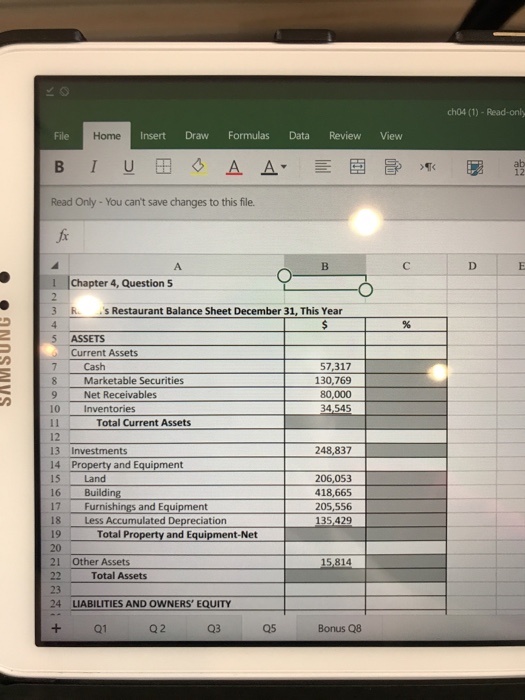The height and width of the screenshot is (700, 525).
Task: Switch to sheet tab Q3
Action: click(214, 629)
